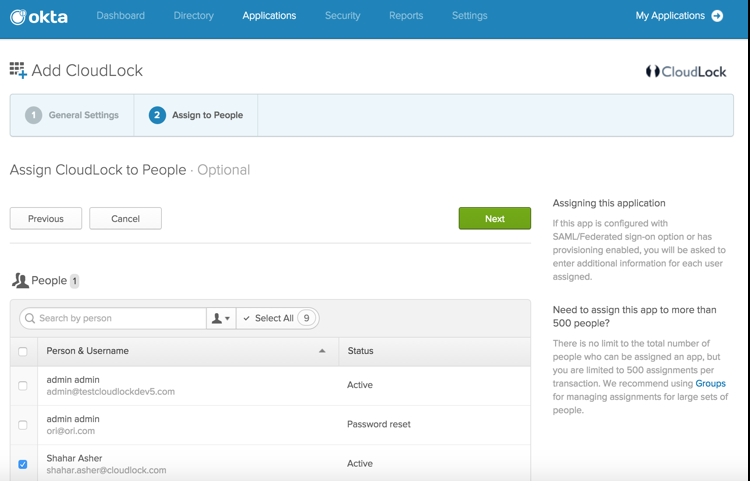Click the Okta logo
This screenshot has height=481, width=750.
pos(39,17)
